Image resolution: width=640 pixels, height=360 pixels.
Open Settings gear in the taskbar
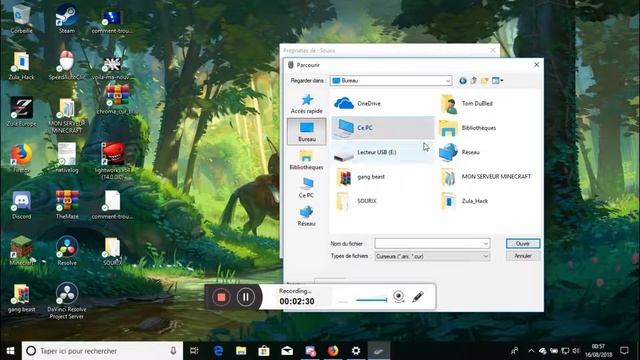(356, 351)
